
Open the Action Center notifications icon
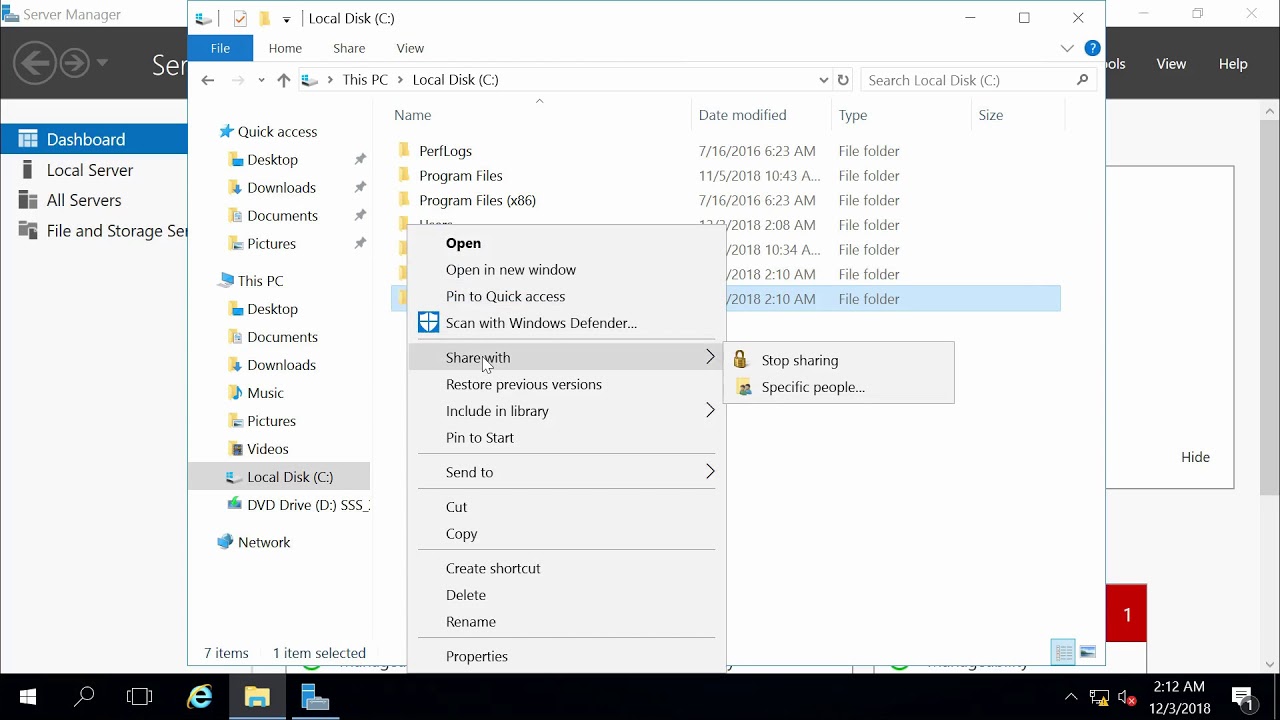pos(1242,697)
